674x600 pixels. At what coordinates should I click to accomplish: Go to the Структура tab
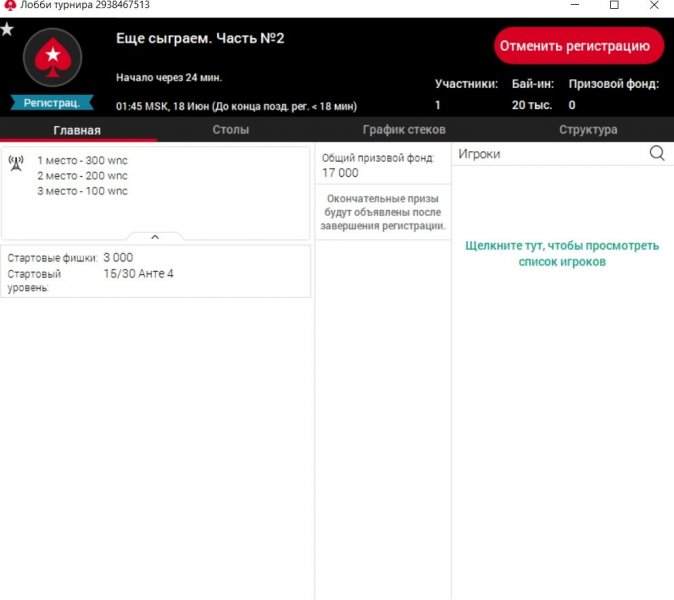[588, 130]
